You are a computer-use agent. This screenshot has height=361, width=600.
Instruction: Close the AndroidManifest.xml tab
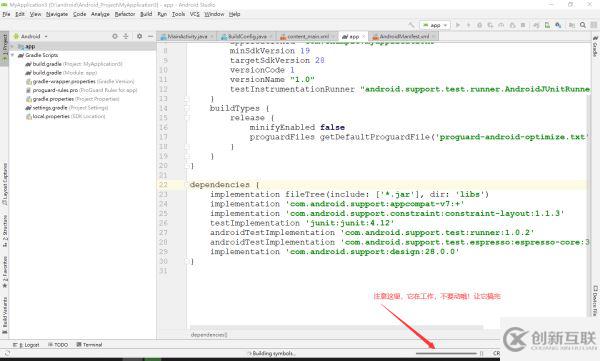click(434, 36)
